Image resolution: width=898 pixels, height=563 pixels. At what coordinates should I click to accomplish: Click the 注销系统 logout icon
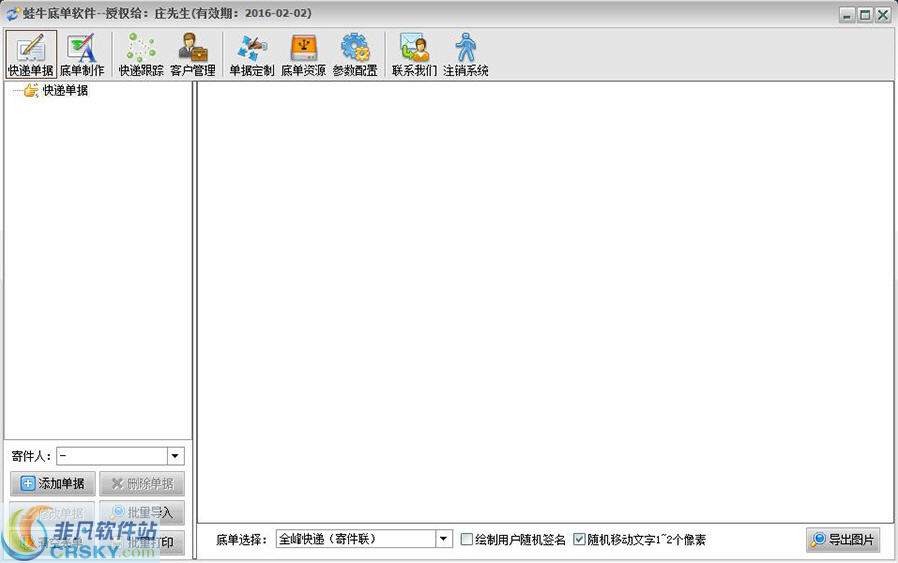[466, 55]
